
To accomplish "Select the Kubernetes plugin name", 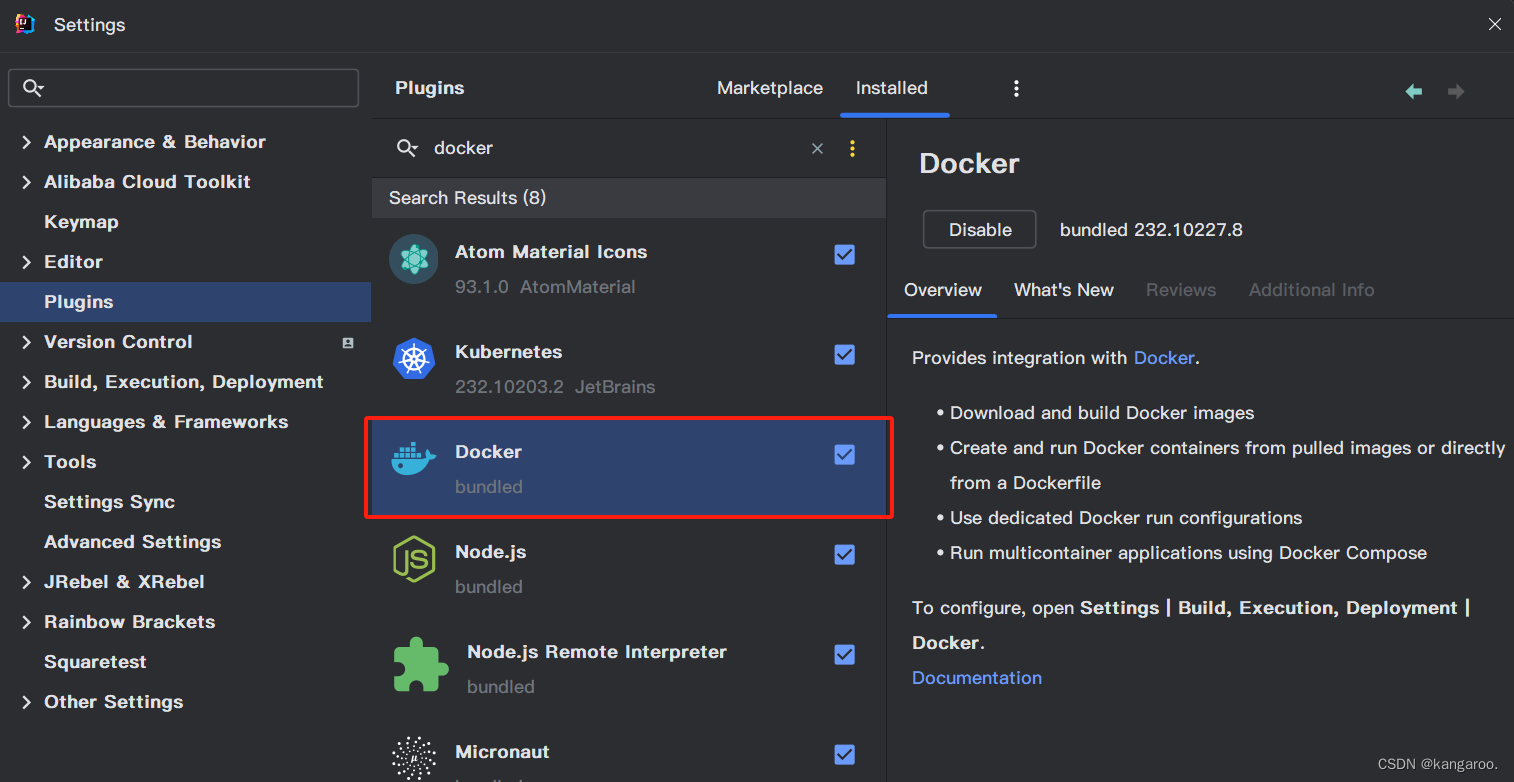I will (x=508, y=352).
